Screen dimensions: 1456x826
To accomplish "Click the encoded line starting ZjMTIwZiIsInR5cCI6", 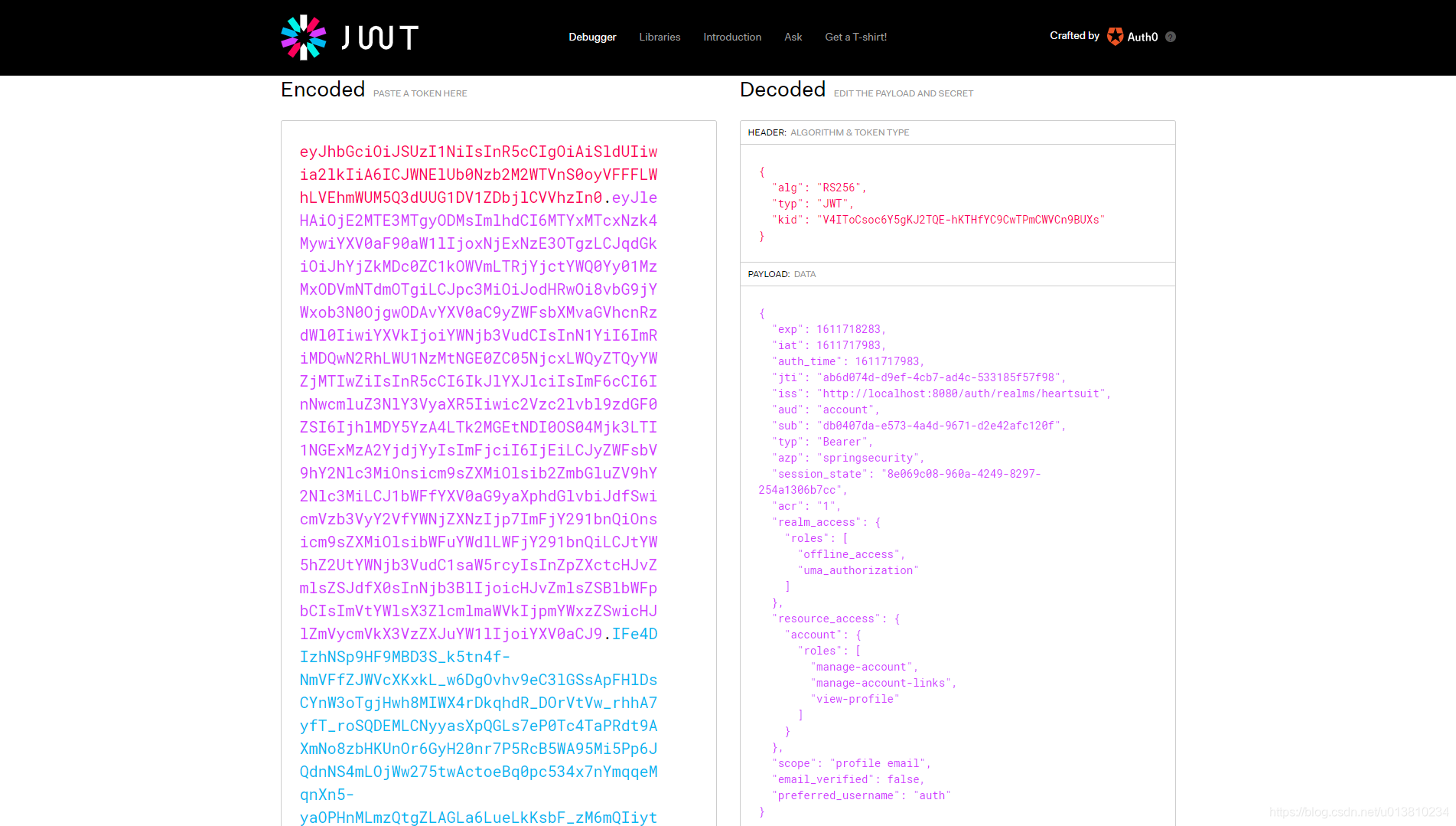I will point(479,381).
